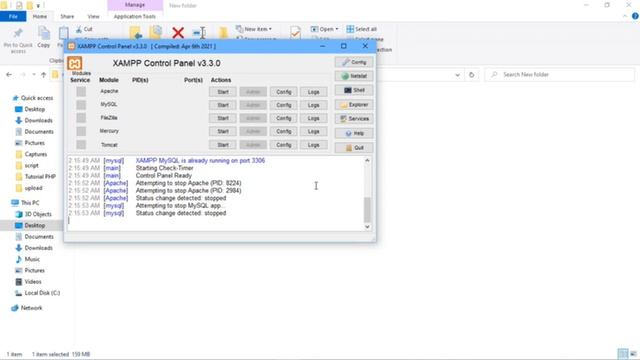The width and height of the screenshot is (640, 360).
Task: Open Explorer Help question mark icon
Action: coord(635,16)
